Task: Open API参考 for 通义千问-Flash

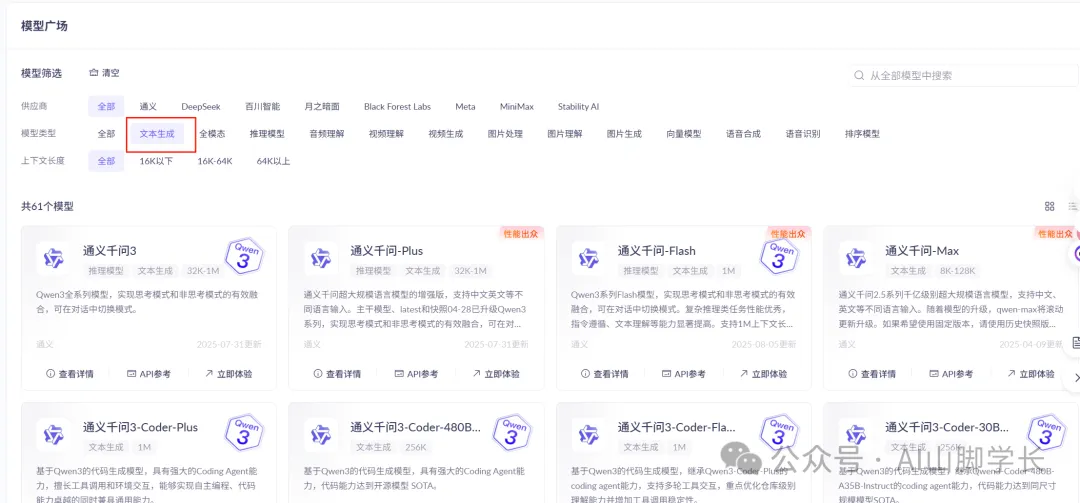Action: coord(683,374)
